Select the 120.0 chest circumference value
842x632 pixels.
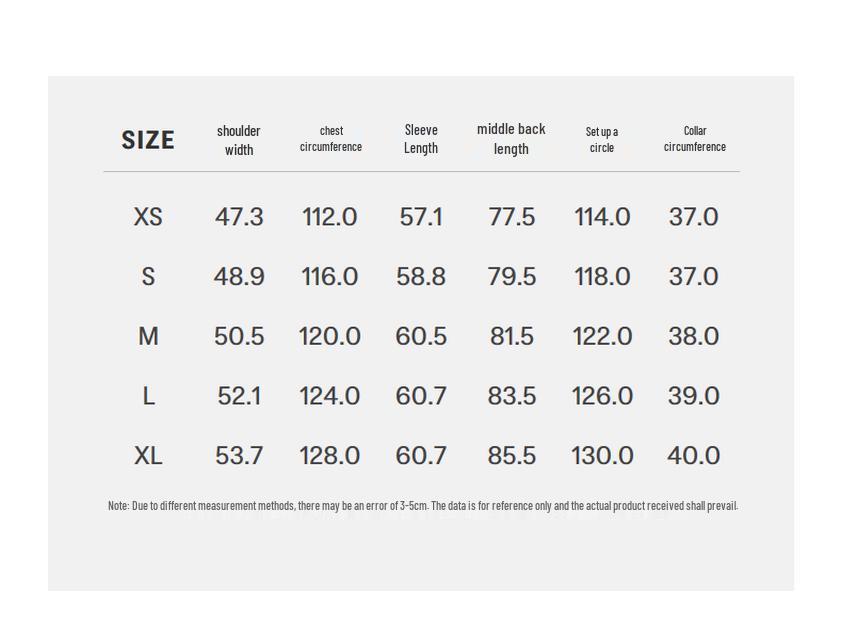point(330,337)
